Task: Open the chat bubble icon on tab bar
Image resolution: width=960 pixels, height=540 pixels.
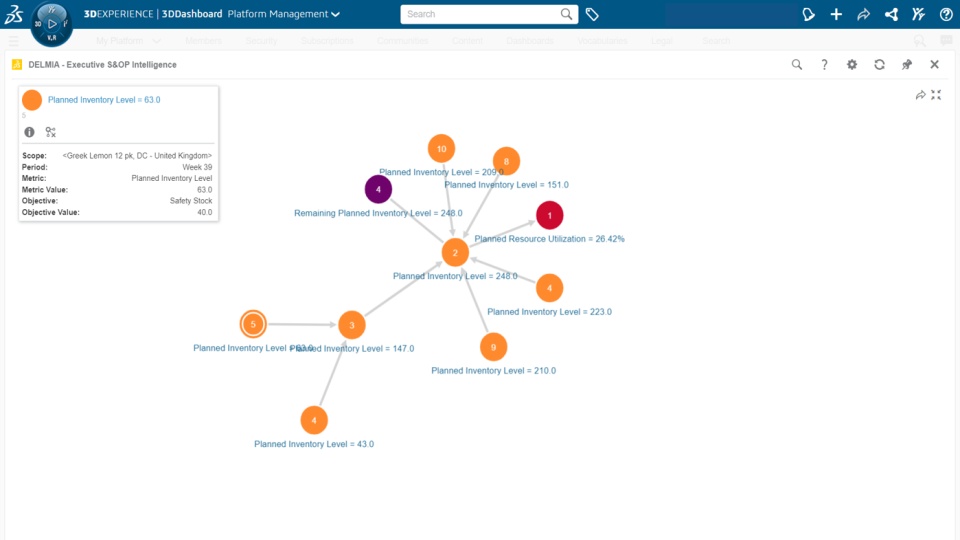Action: (946, 40)
